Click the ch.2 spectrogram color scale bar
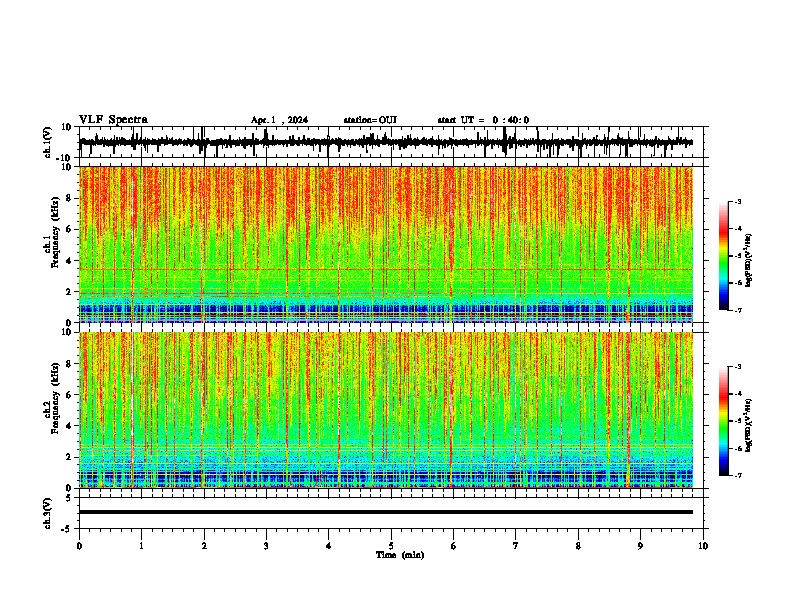Viewport: 792px width, 612px height. [x=723, y=421]
